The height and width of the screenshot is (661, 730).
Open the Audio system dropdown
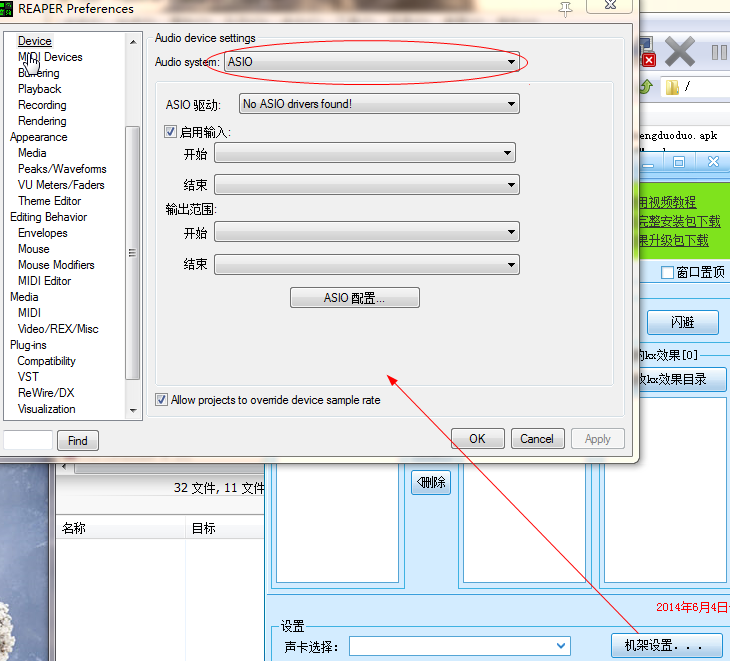click(372, 62)
